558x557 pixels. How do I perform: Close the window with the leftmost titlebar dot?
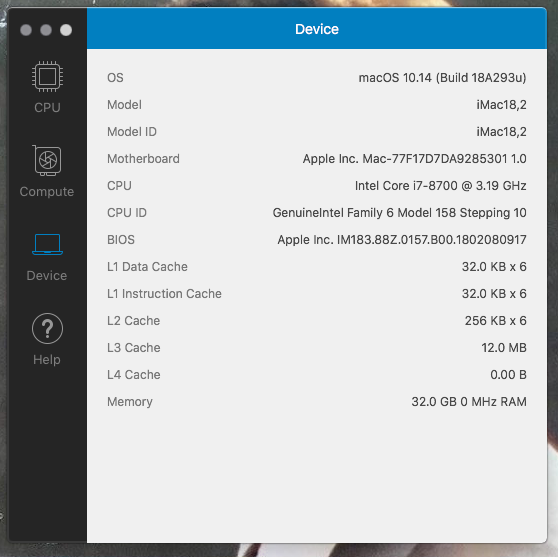26,30
